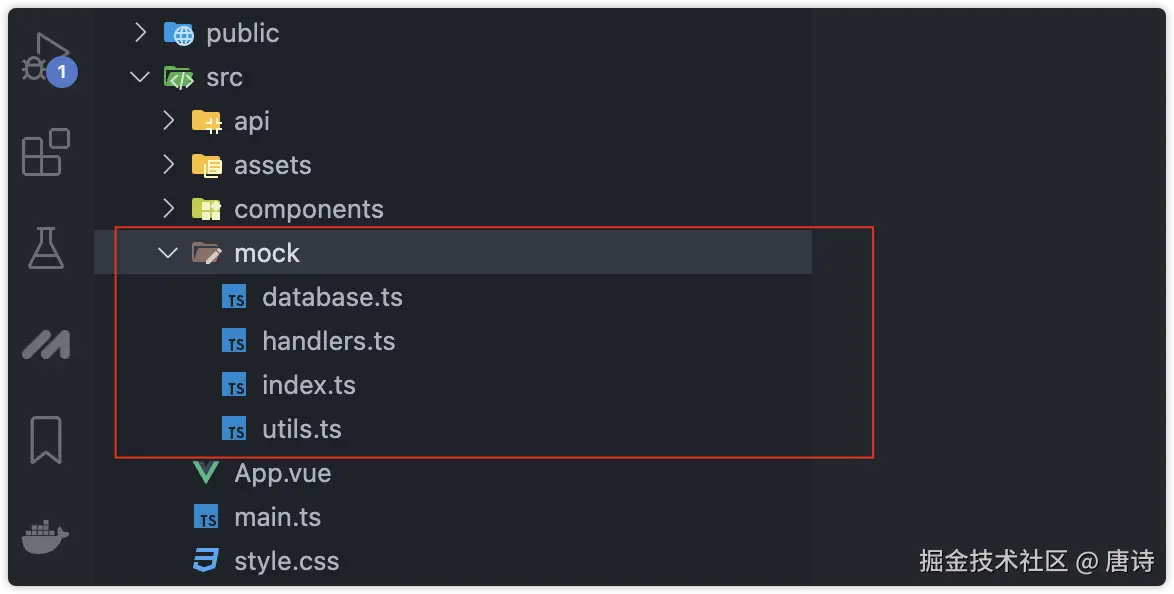
Task: Open database.ts file
Action: point(332,297)
